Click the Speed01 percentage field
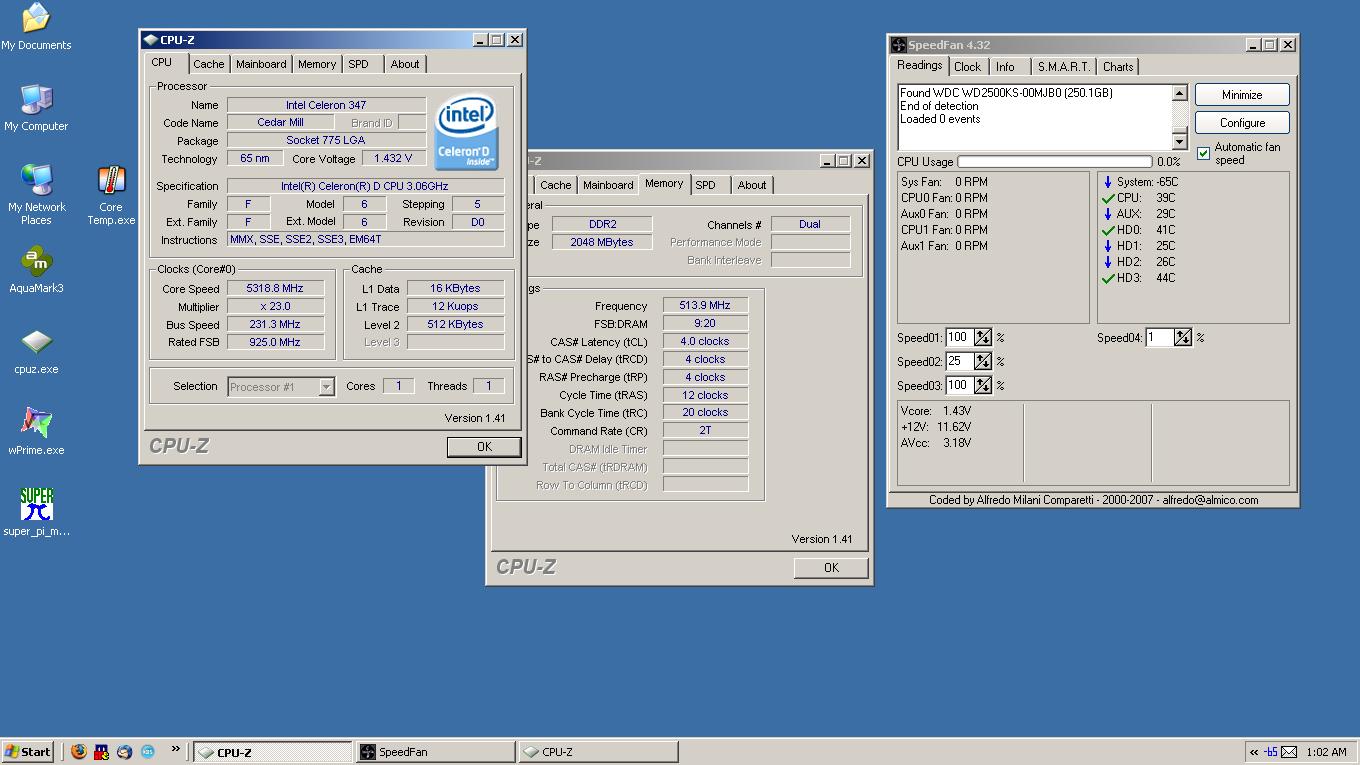The width and height of the screenshot is (1360, 765). coord(959,338)
